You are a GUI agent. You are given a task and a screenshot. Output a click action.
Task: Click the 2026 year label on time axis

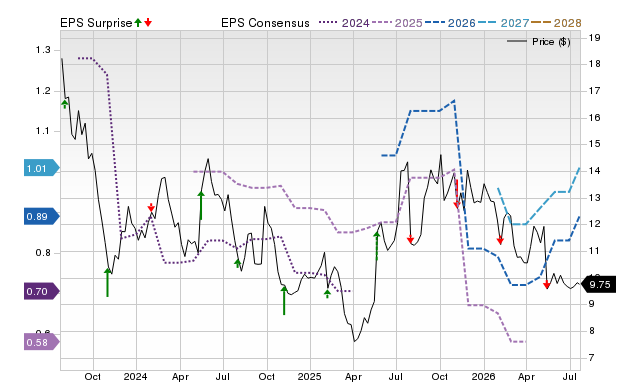tap(483, 376)
